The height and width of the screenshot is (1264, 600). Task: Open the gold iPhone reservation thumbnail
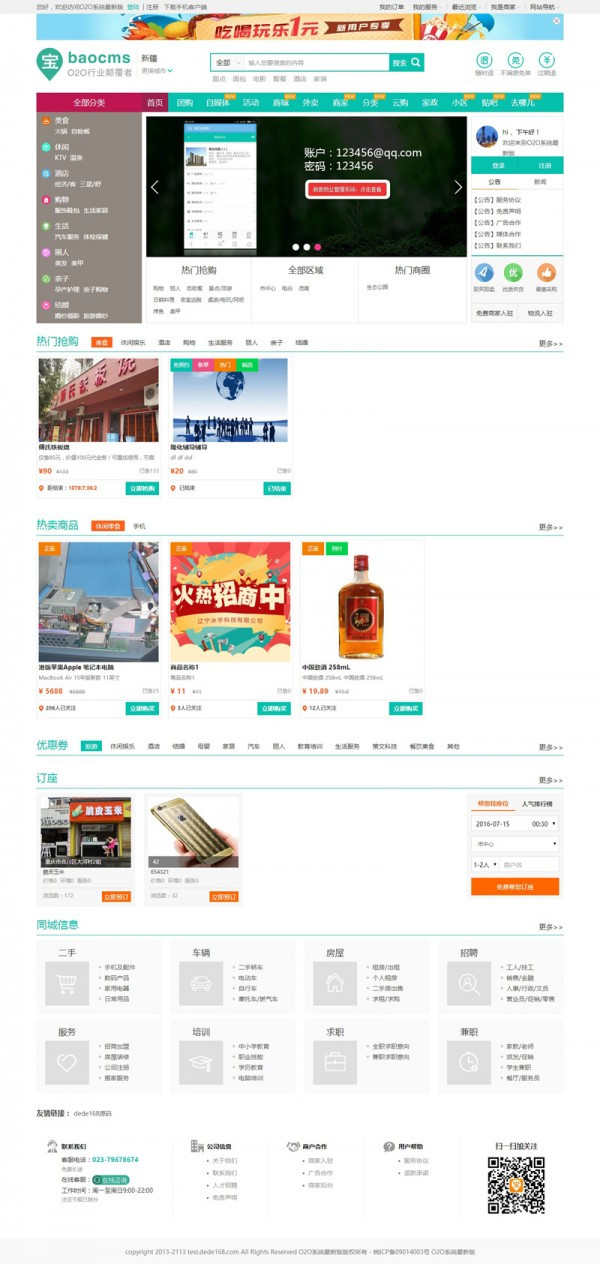[193, 831]
